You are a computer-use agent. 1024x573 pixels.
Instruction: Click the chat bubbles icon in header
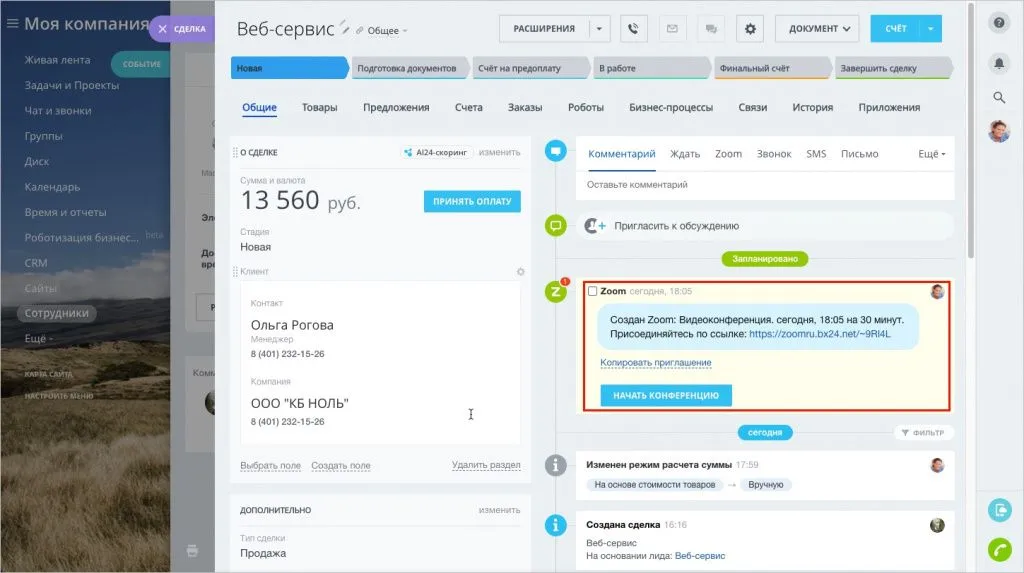(x=711, y=29)
